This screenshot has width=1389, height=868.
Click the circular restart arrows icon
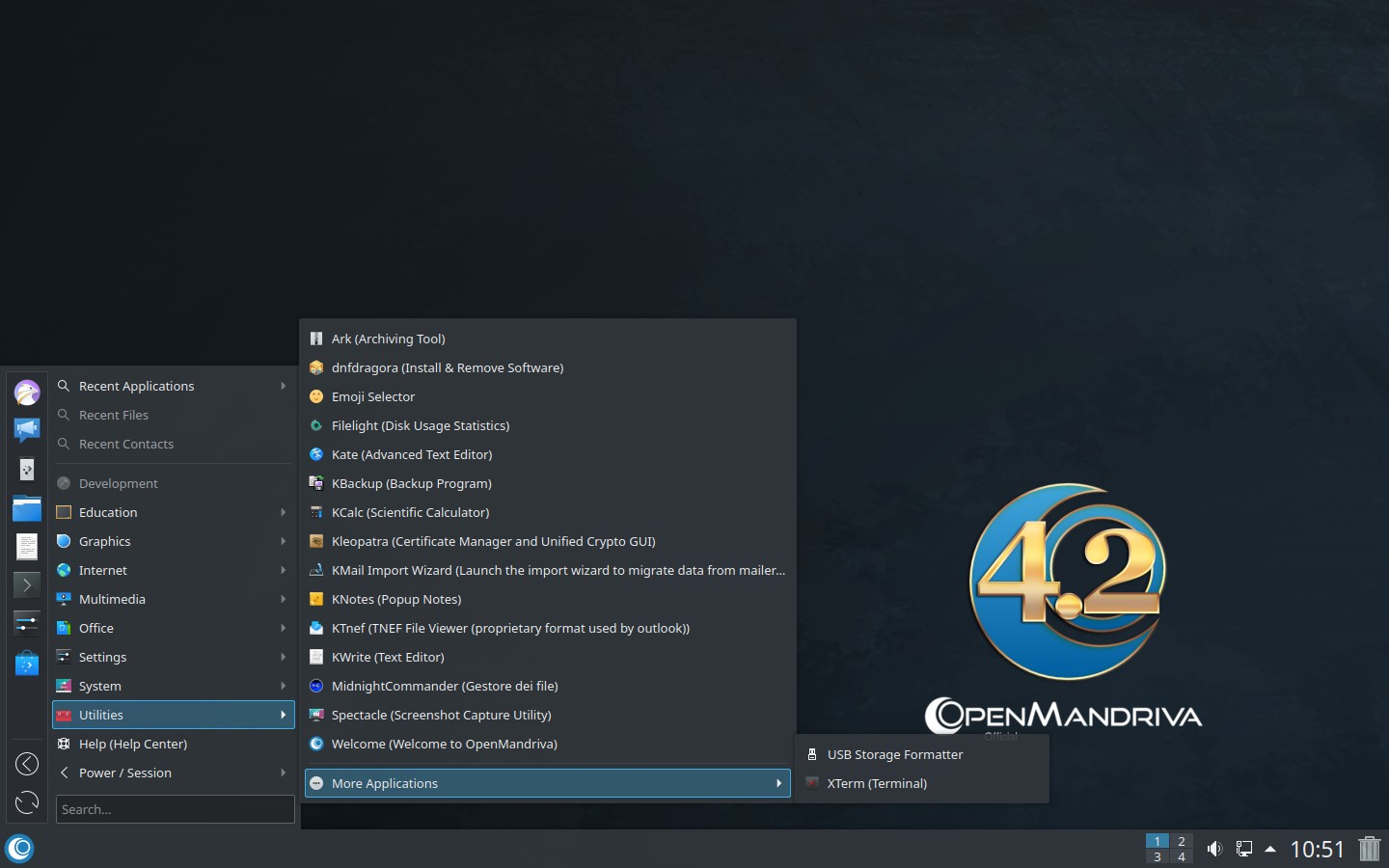(27, 802)
